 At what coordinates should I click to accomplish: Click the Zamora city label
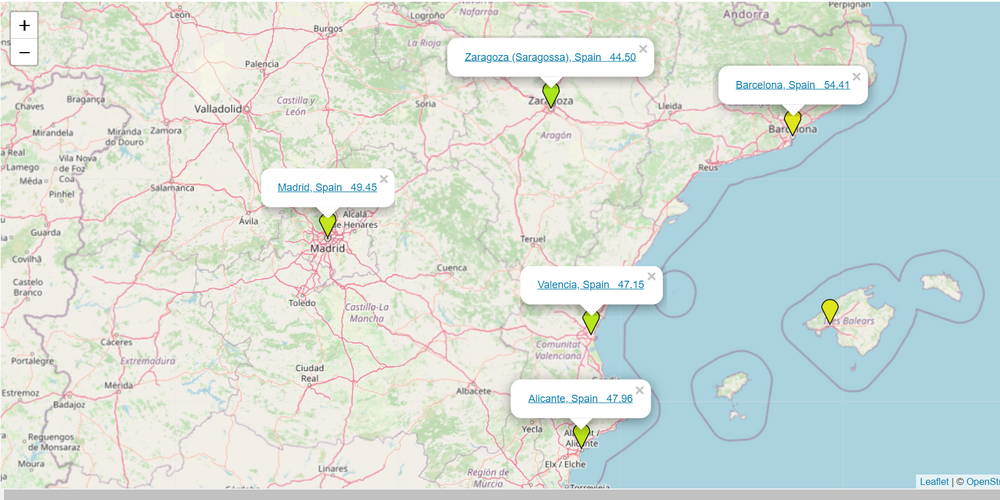tap(165, 130)
